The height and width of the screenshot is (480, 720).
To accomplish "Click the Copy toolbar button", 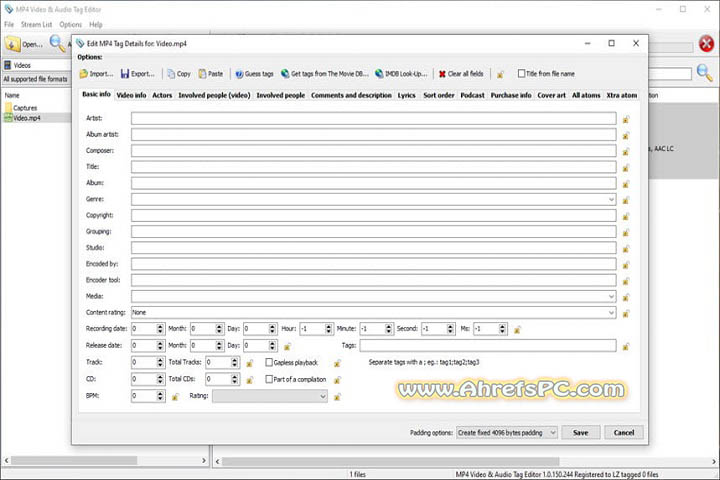I will [179, 73].
